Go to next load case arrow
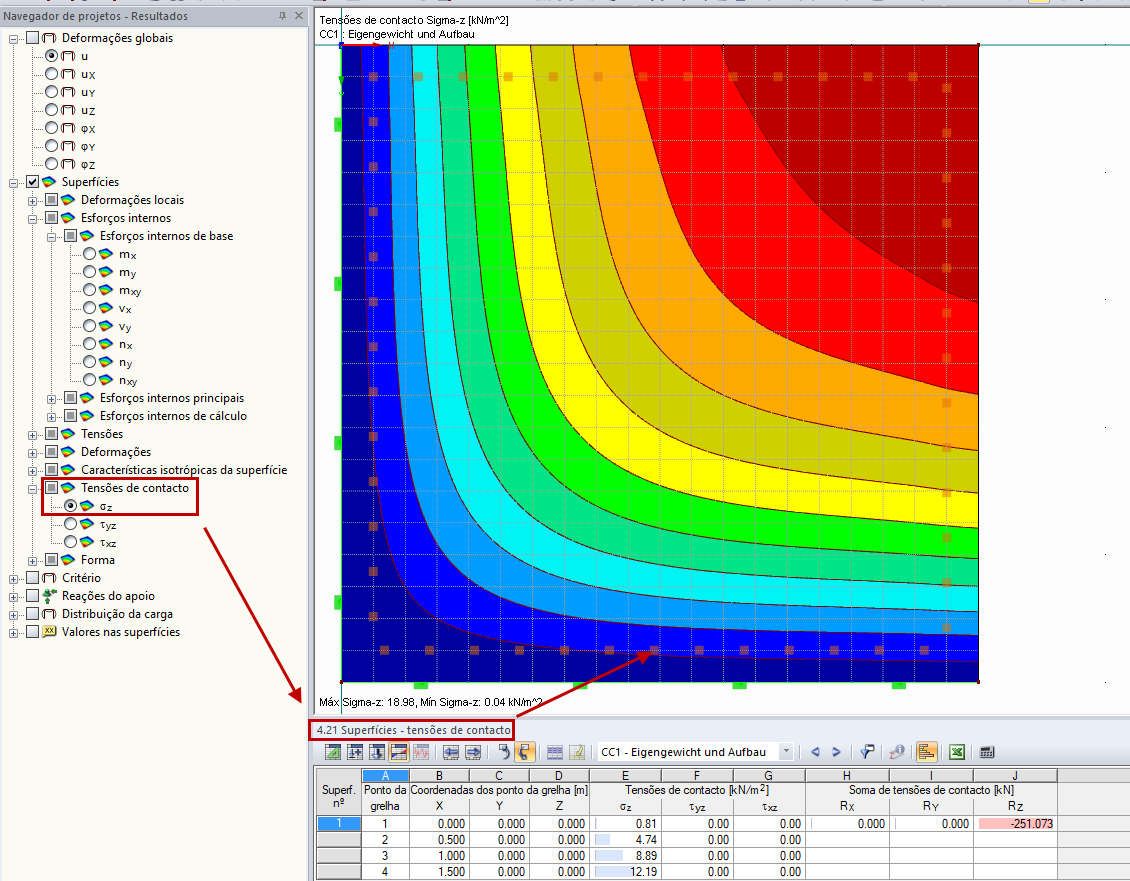Screen dimensions: 1130x881 pyautogui.click(x=836, y=752)
